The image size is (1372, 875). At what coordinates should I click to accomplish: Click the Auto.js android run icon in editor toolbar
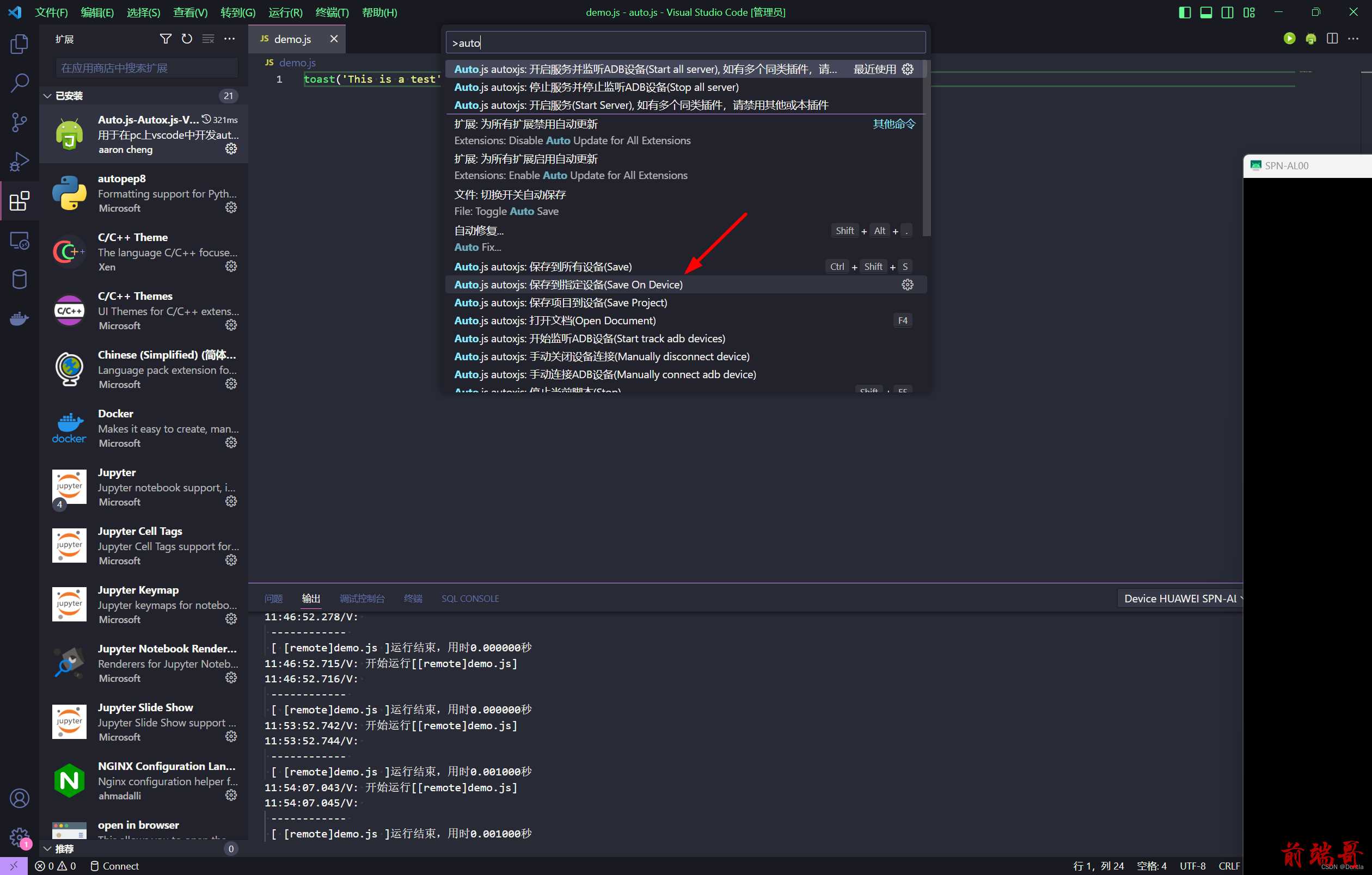[1311, 39]
